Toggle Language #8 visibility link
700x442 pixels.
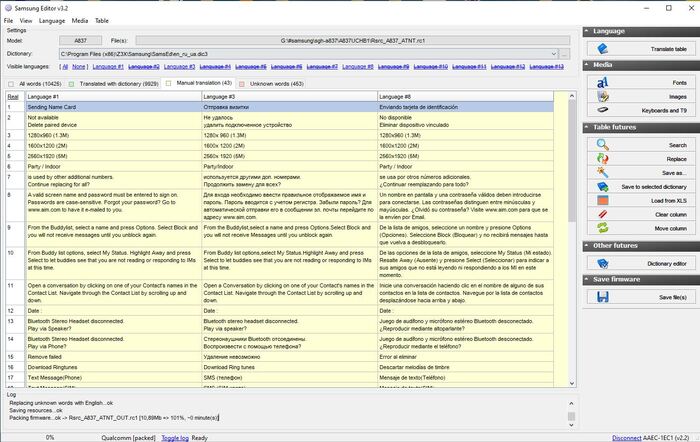[x=358, y=67]
